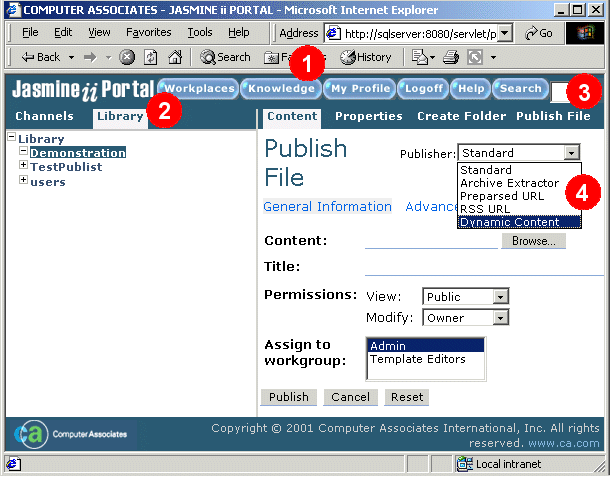Collapse the Demonstration folder
This screenshot has width=610, height=477.
tap(23, 151)
